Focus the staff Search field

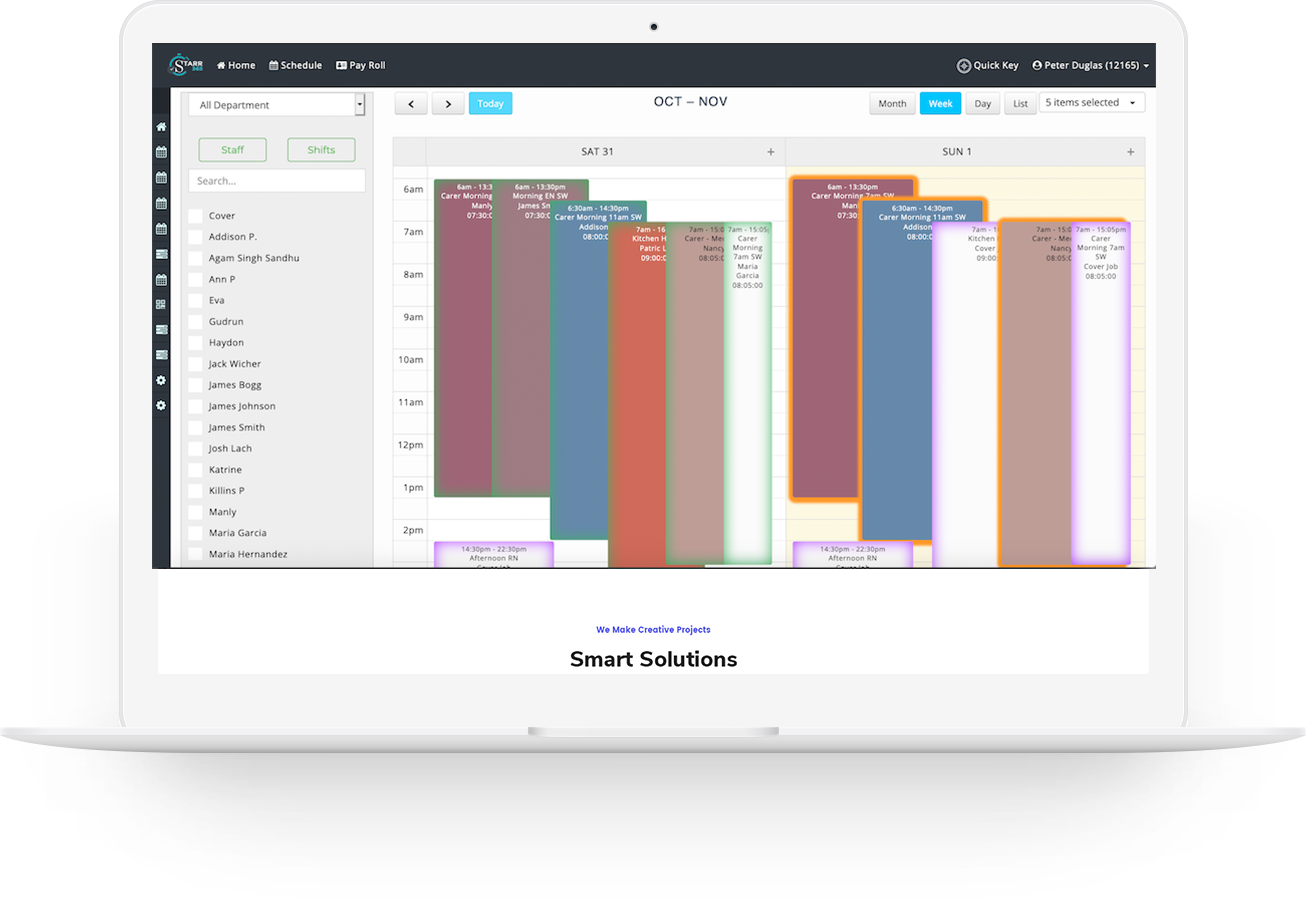(277, 181)
